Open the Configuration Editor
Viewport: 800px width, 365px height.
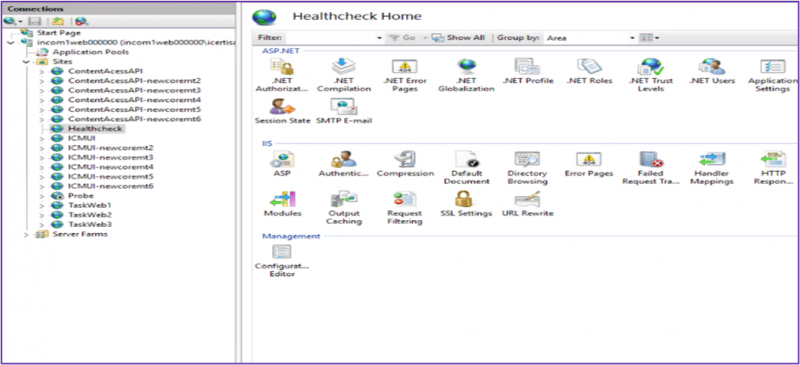point(282,260)
